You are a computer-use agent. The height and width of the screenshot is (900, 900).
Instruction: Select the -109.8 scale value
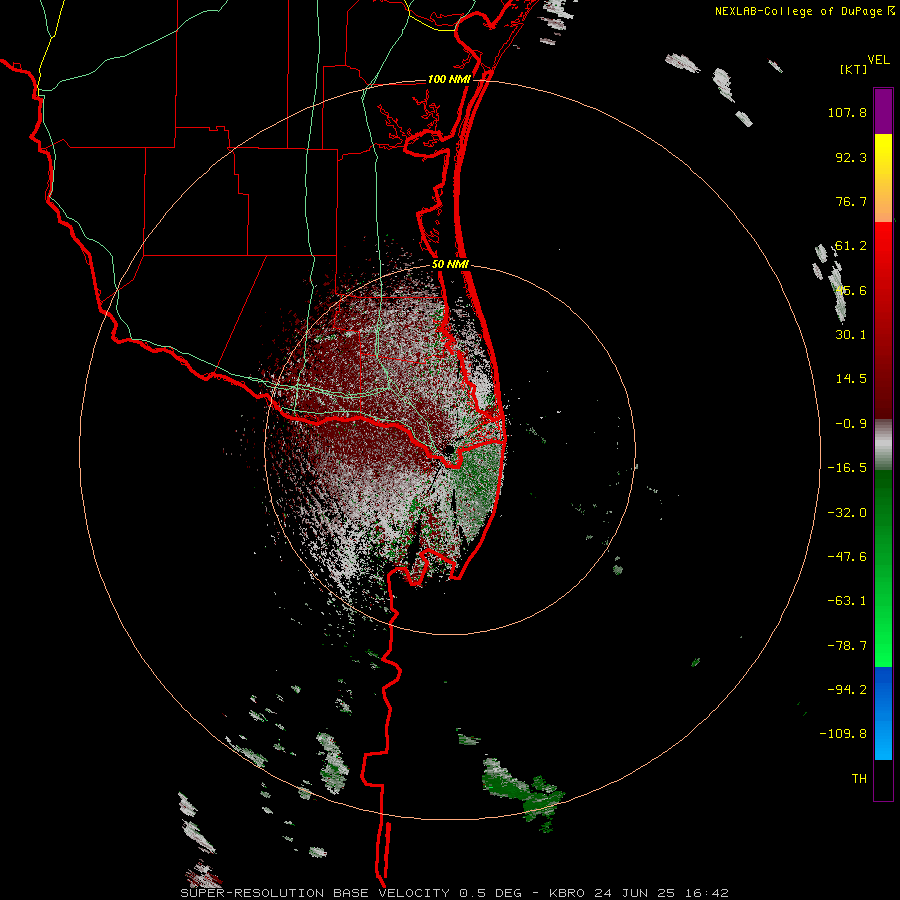(843, 734)
